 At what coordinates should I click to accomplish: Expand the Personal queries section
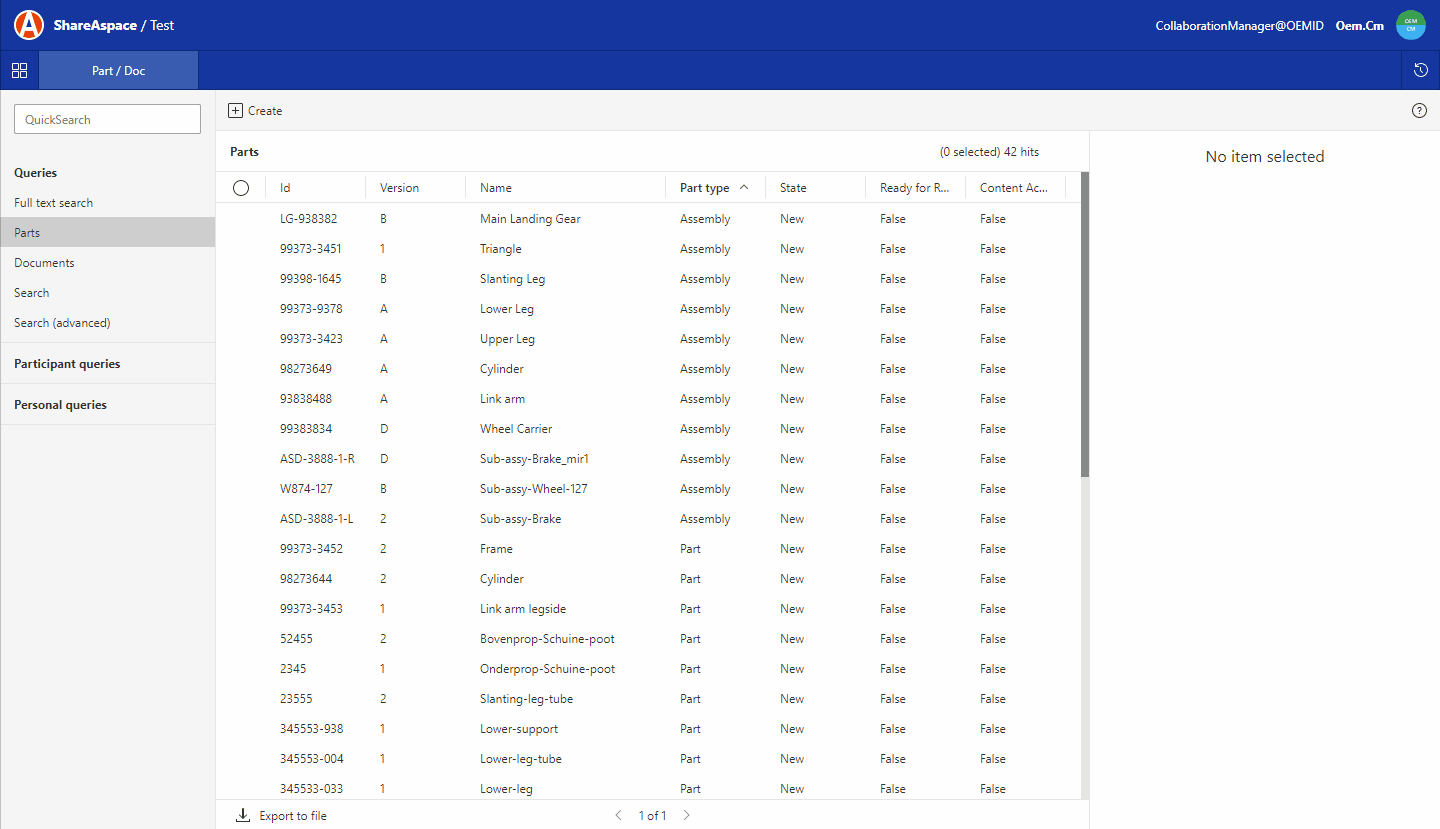[60, 405]
